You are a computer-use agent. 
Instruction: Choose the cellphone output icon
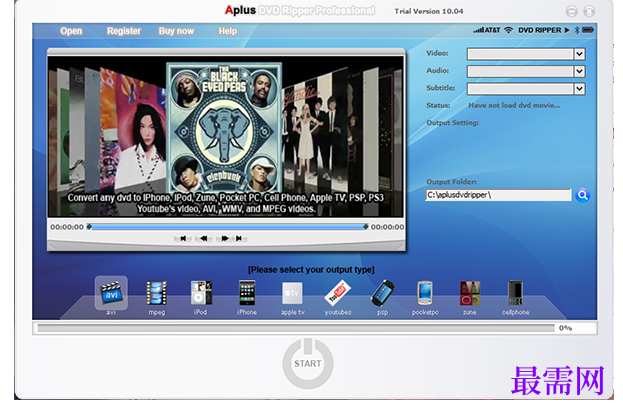(x=515, y=293)
